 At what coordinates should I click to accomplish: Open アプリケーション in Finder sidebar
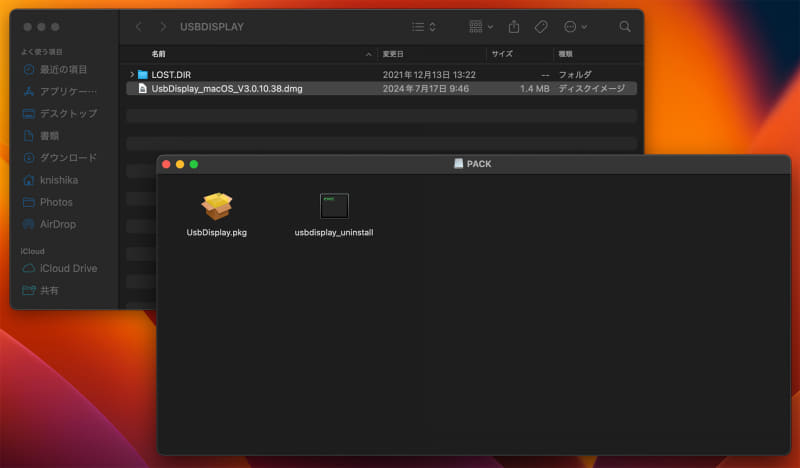click(60, 91)
